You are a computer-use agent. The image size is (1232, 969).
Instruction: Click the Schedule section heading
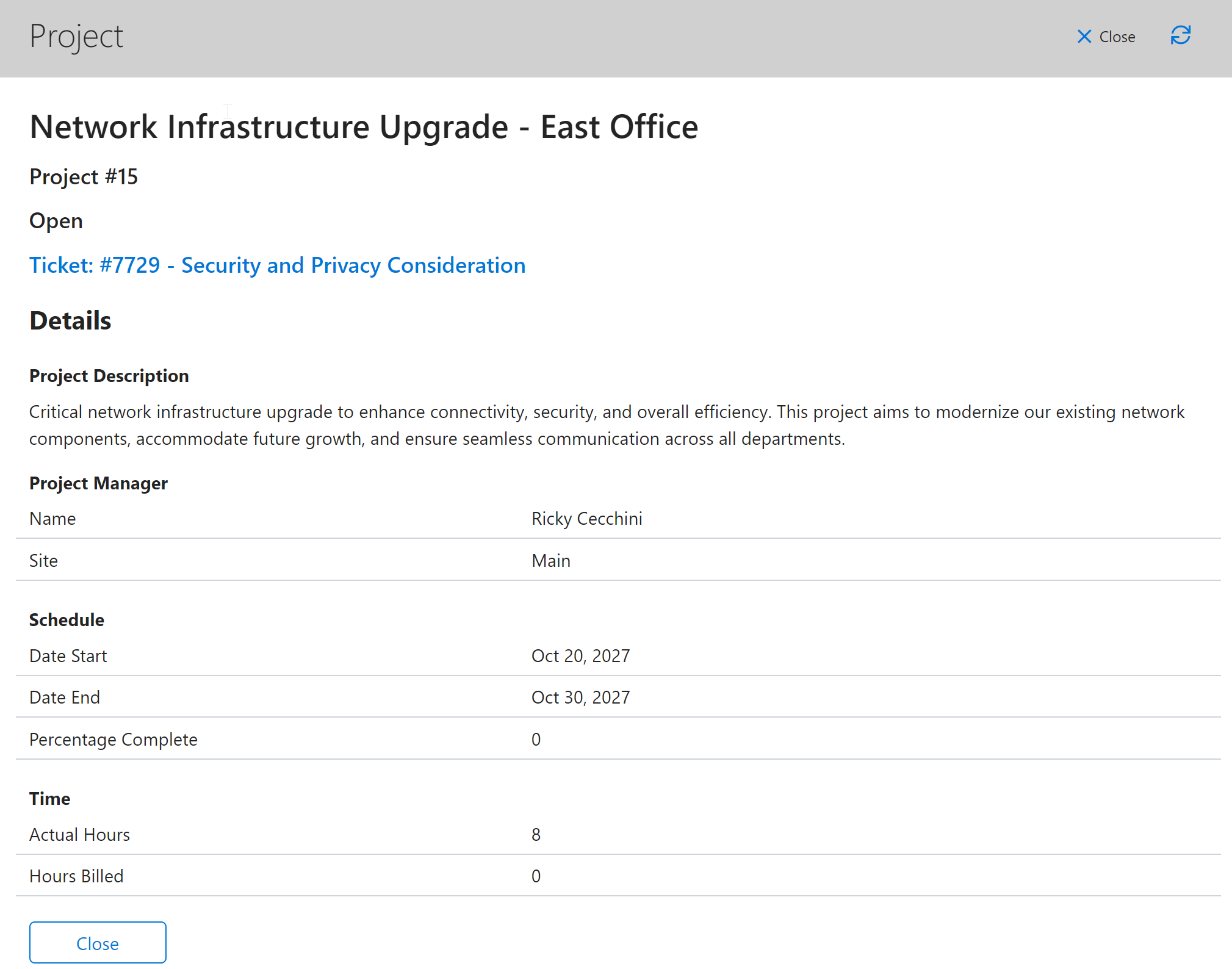click(67, 619)
